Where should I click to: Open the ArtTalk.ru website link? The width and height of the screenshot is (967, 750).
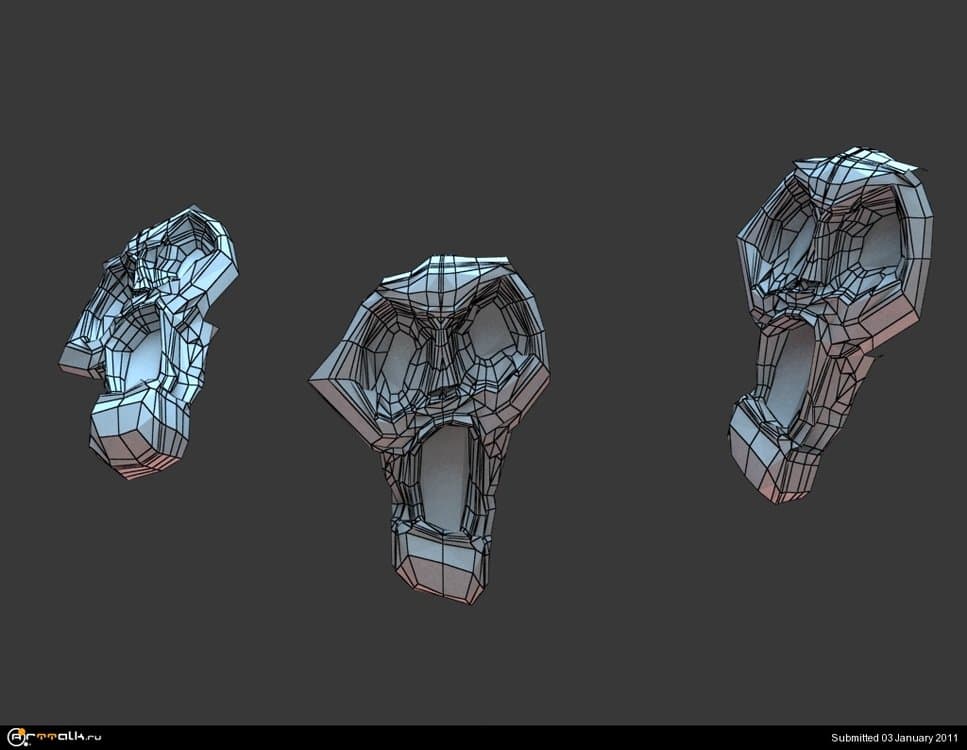(x=50, y=737)
